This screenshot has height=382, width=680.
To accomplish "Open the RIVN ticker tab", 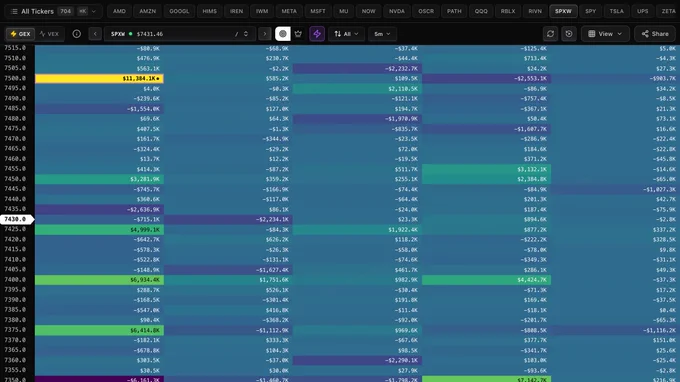I will (535, 11).
